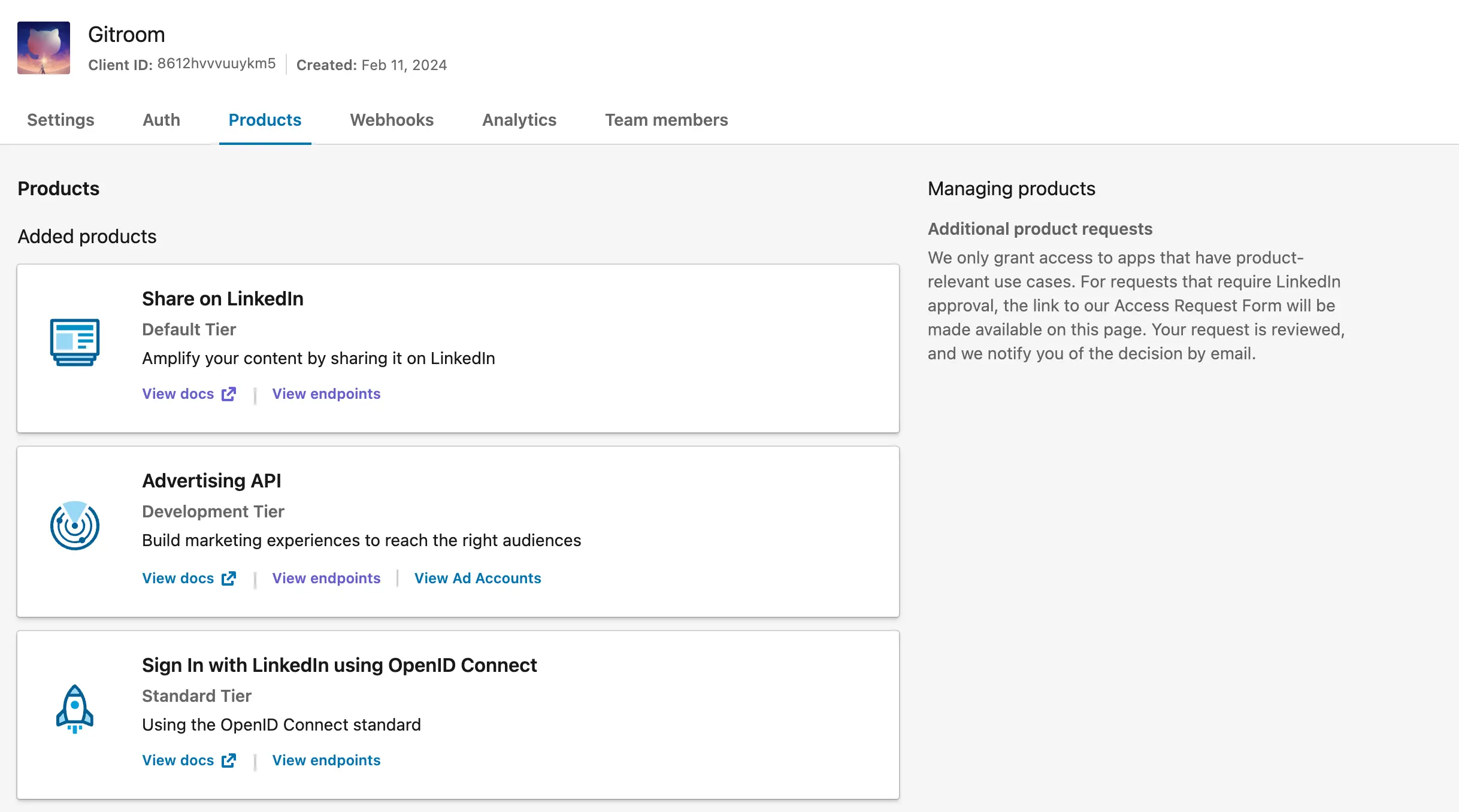Switch to Team members tab
1459x812 pixels.
667,120
